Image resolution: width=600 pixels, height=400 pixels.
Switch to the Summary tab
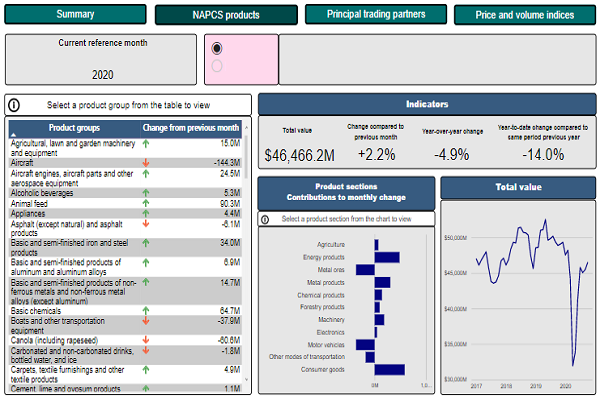coord(75,15)
